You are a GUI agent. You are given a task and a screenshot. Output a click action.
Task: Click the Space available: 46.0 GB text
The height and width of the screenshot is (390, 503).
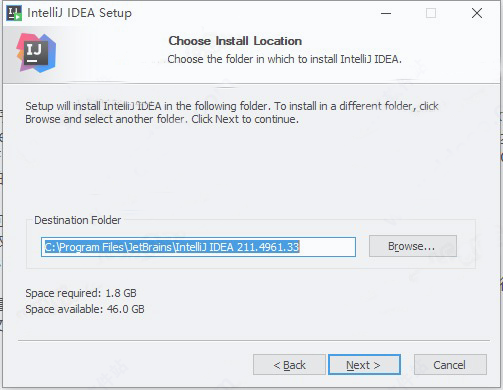[x=85, y=309]
